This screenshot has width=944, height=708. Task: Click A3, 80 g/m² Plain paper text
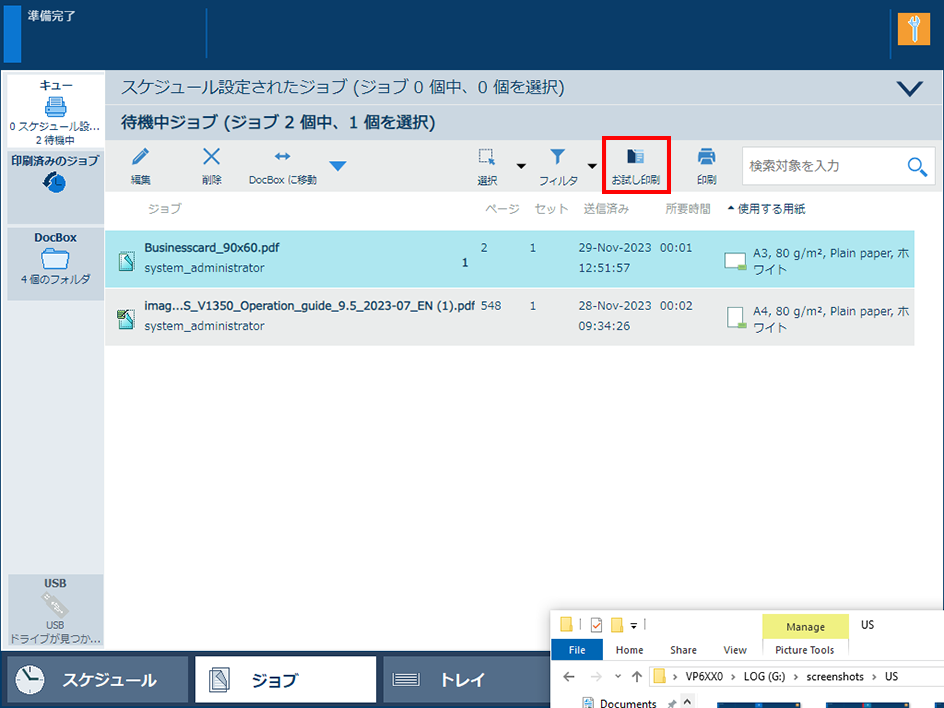pos(831,261)
